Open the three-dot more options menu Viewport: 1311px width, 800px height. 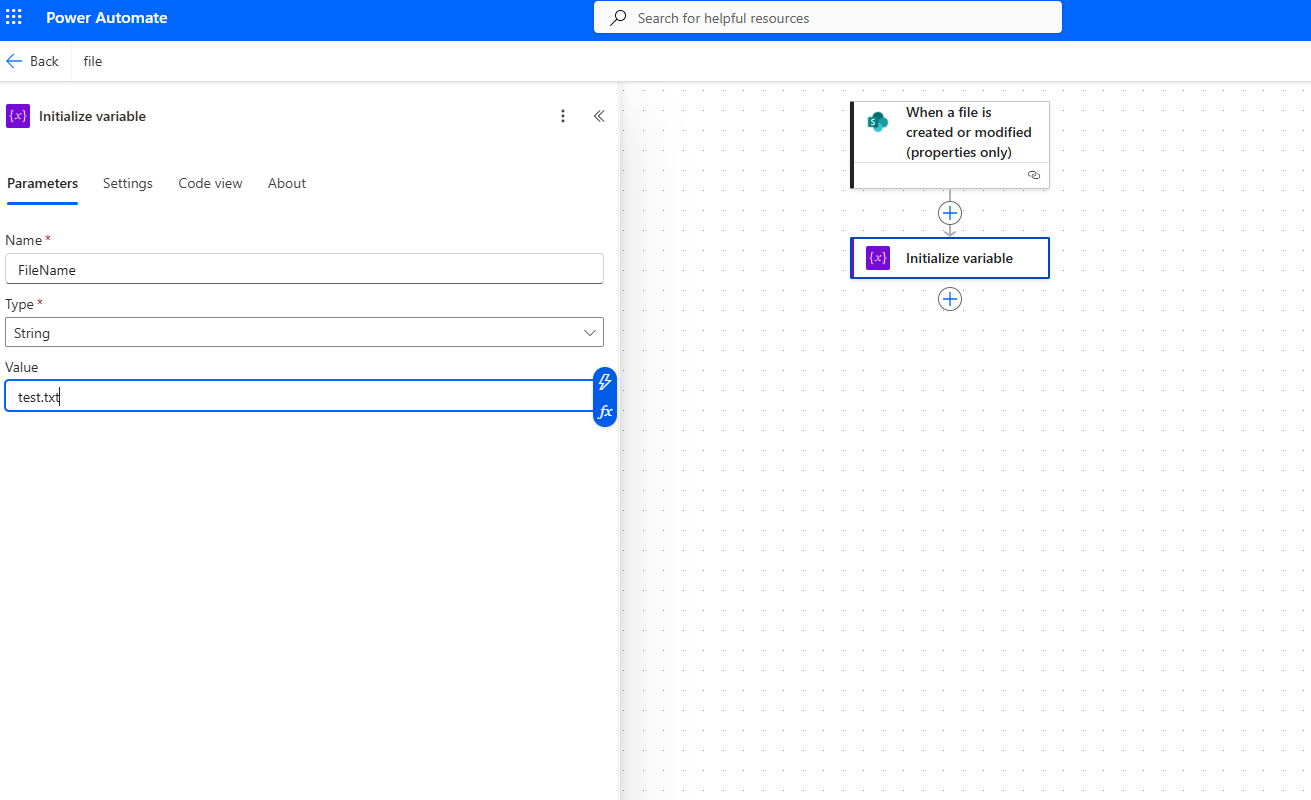(563, 116)
